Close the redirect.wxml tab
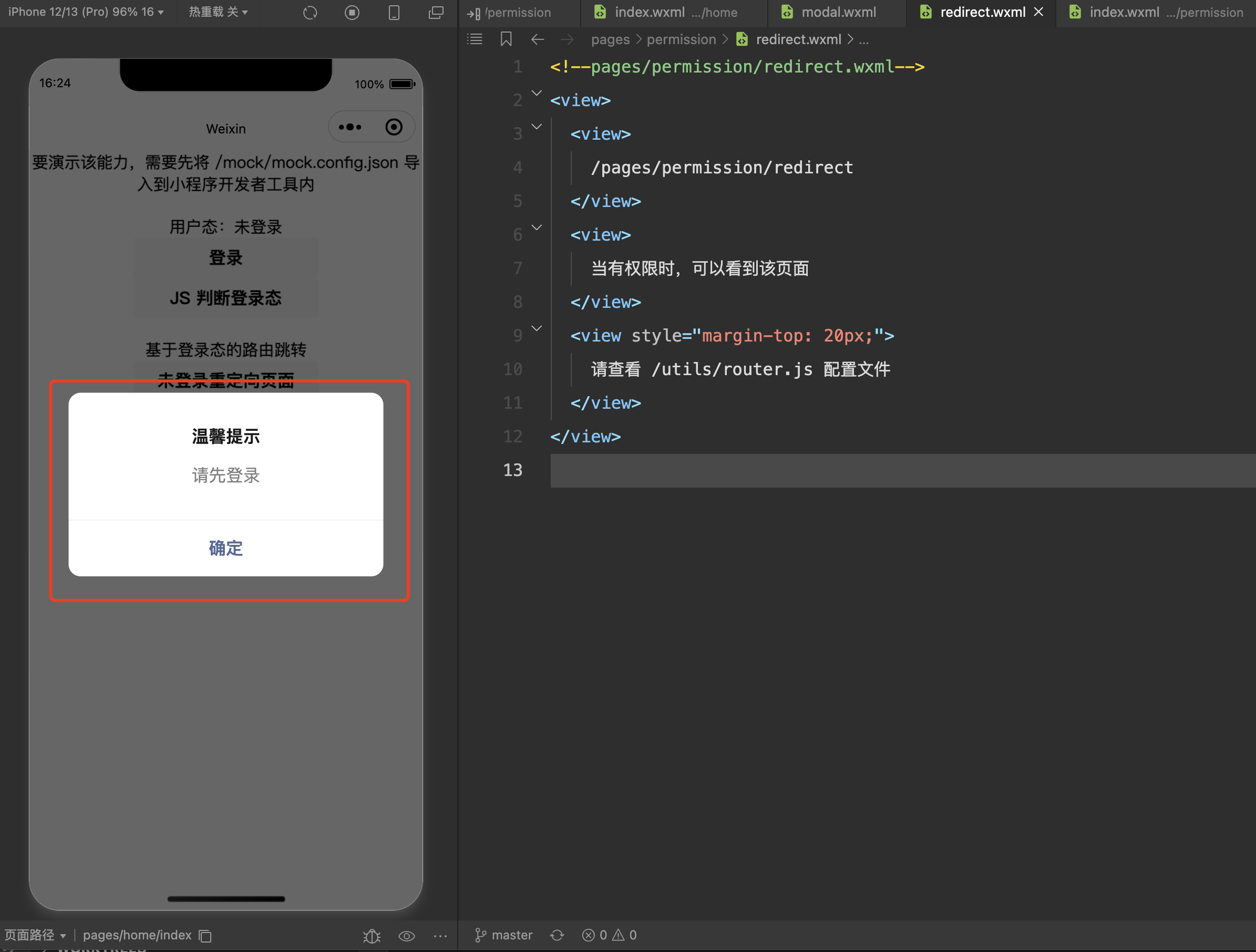This screenshot has width=1256, height=952. 1038,12
